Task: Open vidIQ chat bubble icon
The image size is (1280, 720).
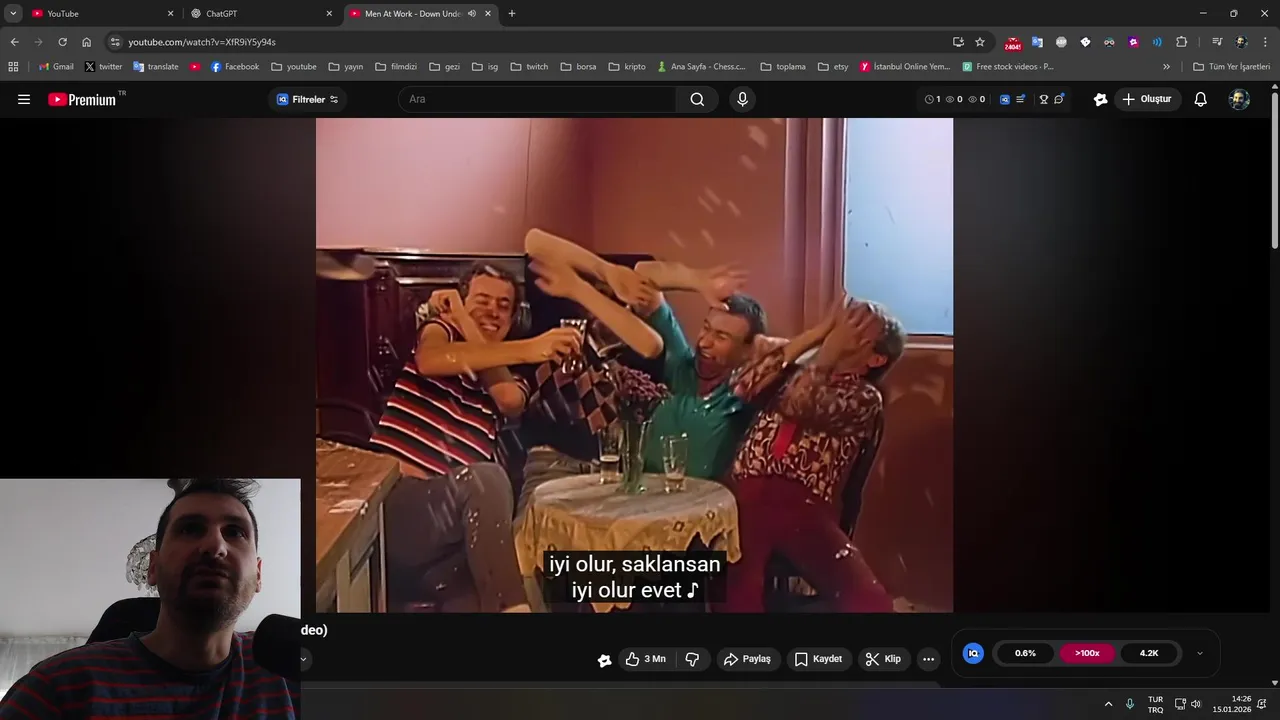Action: [x=1059, y=99]
